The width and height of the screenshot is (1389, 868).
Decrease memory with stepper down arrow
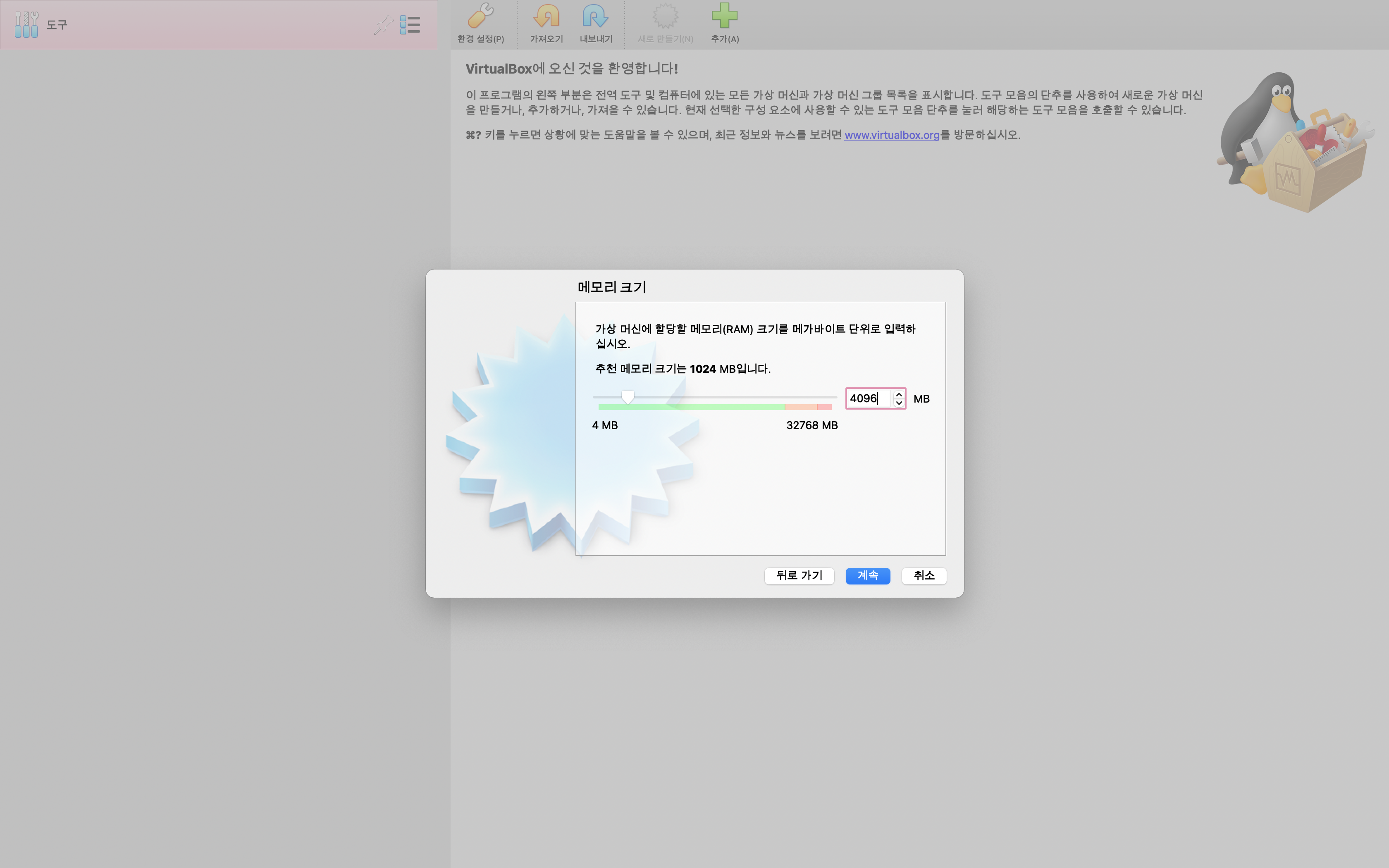pyautogui.click(x=899, y=403)
